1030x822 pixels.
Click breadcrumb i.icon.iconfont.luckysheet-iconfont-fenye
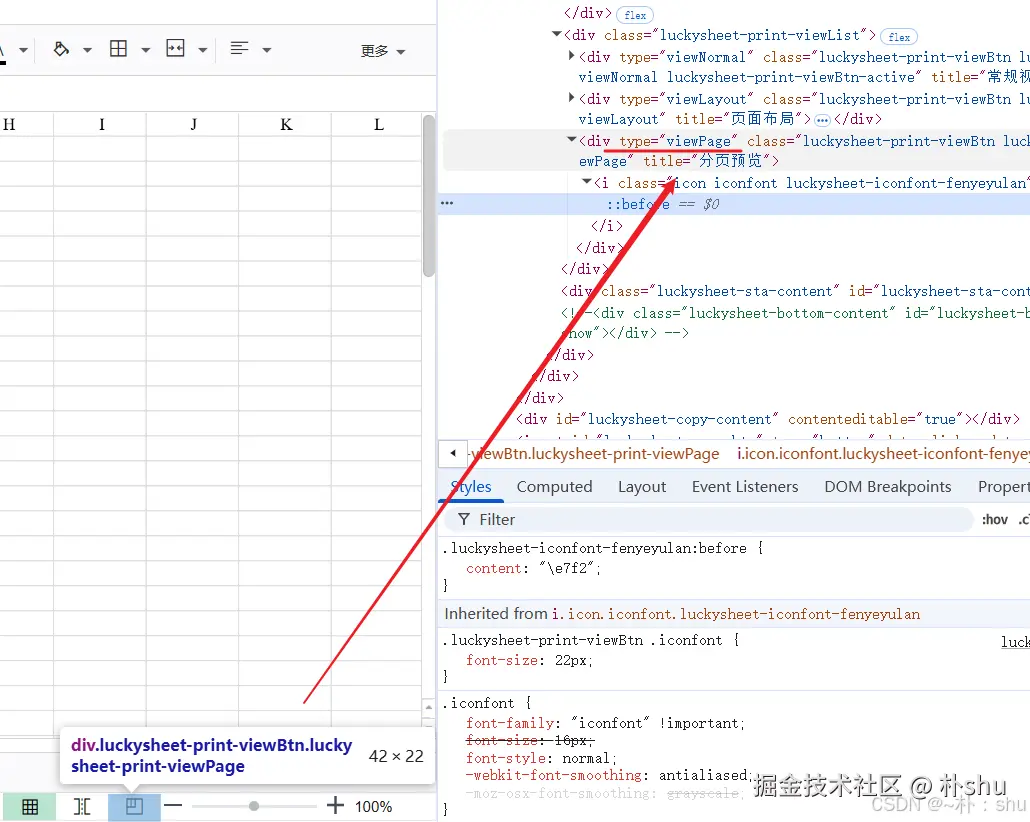[883, 454]
